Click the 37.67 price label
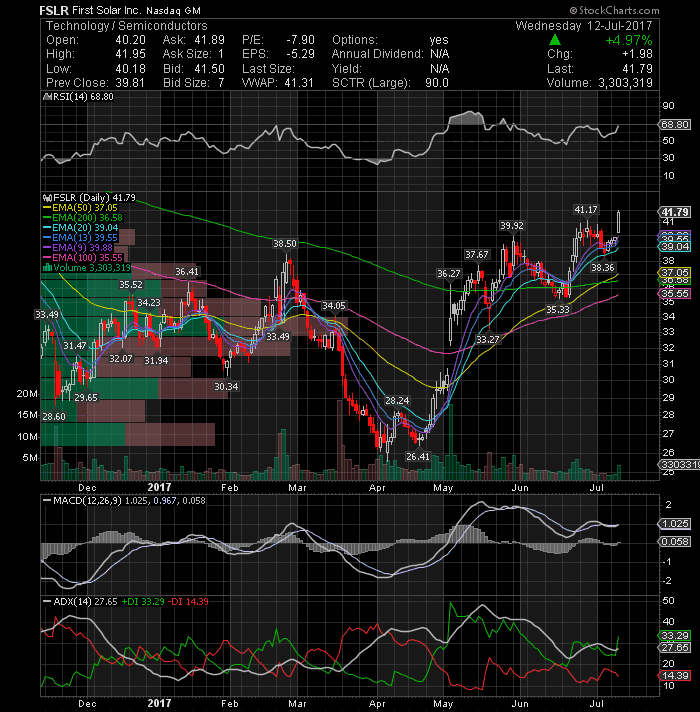Image resolution: width=700 pixels, height=712 pixels. pos(476,255)
